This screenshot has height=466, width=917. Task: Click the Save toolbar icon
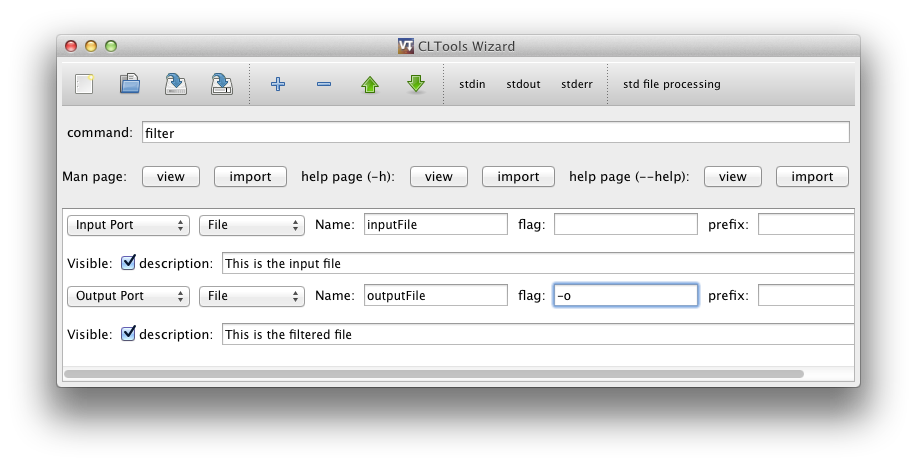point(176,85)
